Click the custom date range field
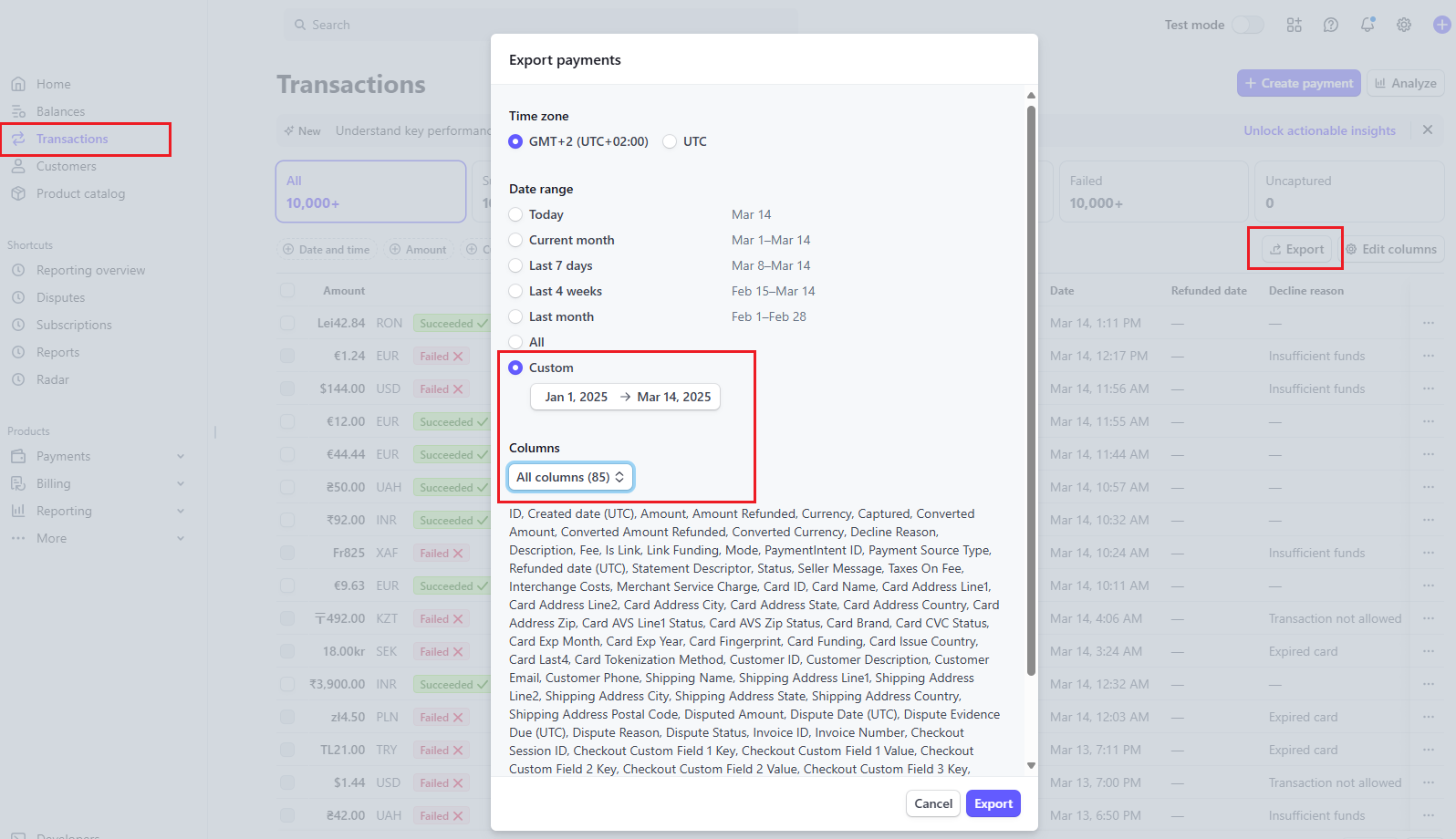Image resolution: width=1456 pixels, height=839 pixels. (x=626, y=397)
